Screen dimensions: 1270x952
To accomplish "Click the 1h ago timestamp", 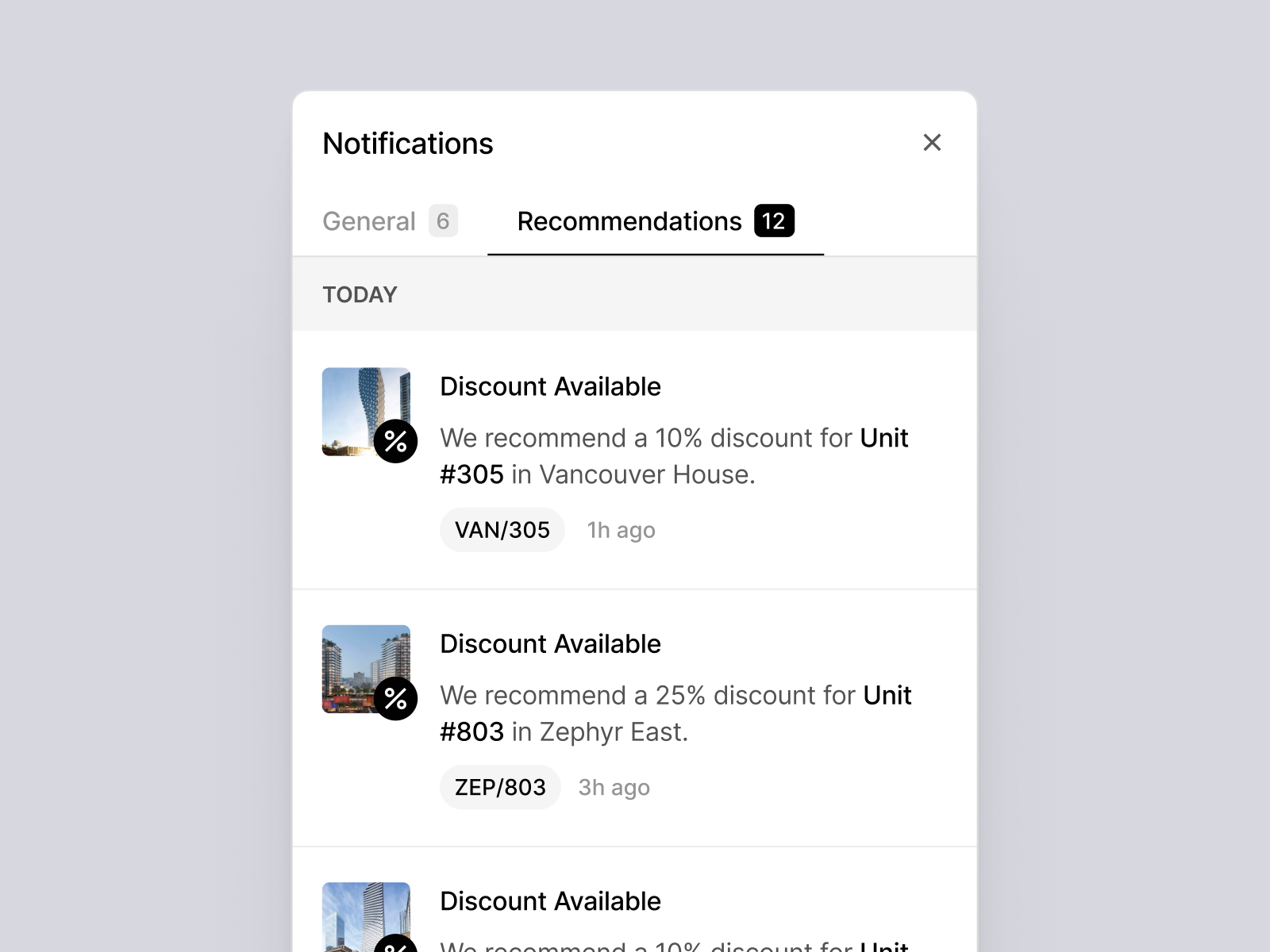I will pos(620,529).
